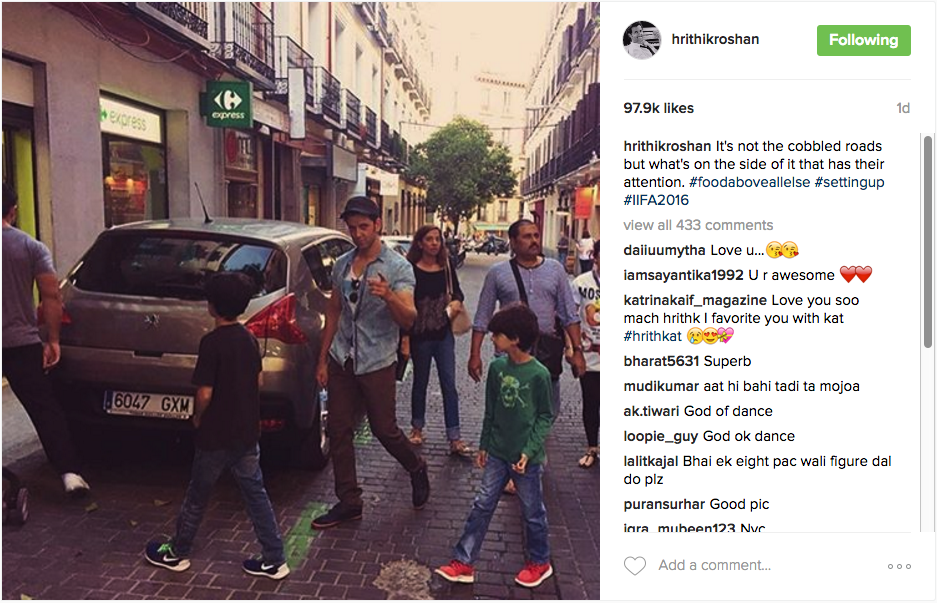The height and width of the screenshot is (603, 937).
Task: Click the comments scrollbar thumb
Action: pos(927,241)
